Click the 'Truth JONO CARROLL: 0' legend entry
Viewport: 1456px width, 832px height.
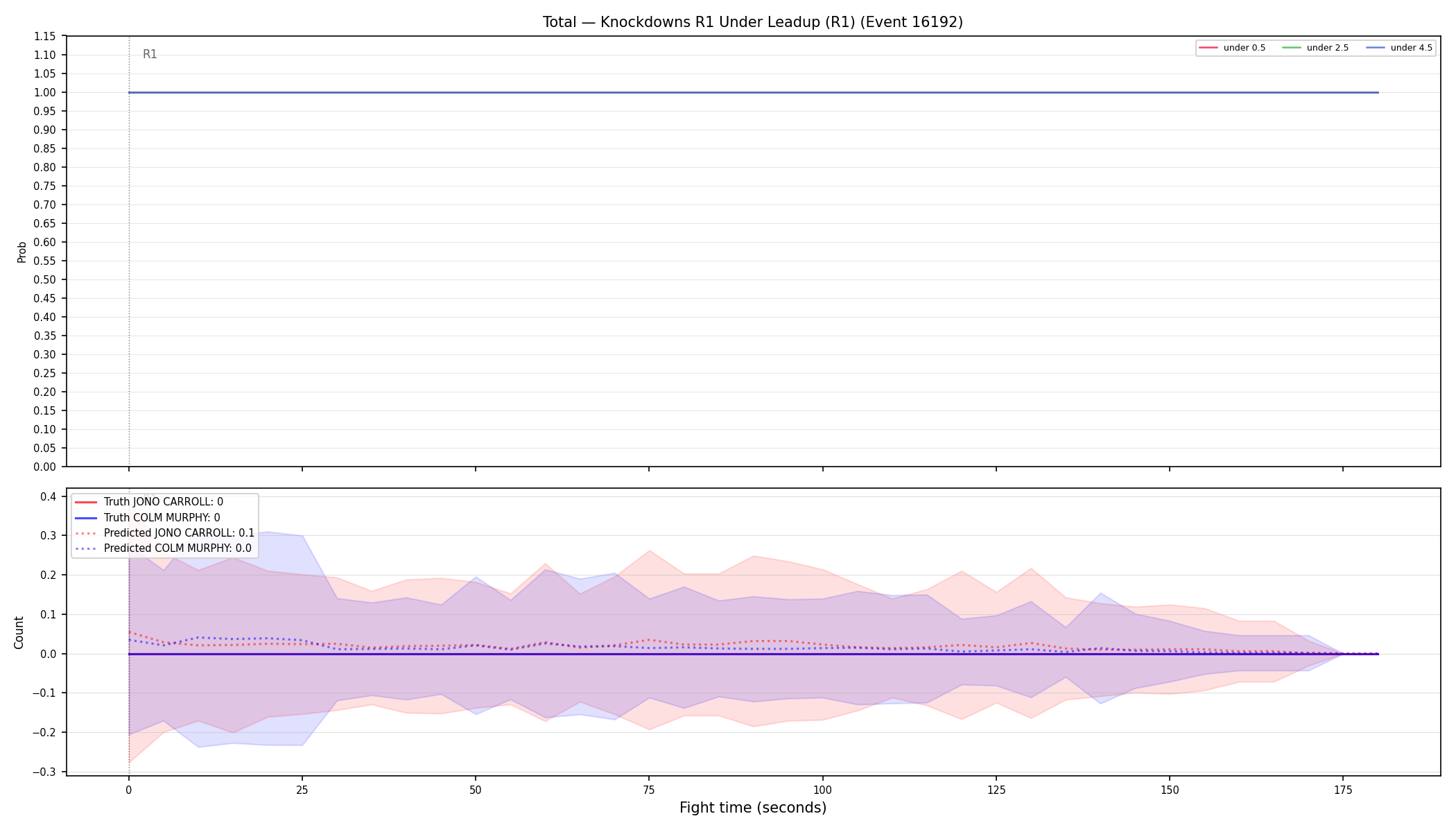149,502
